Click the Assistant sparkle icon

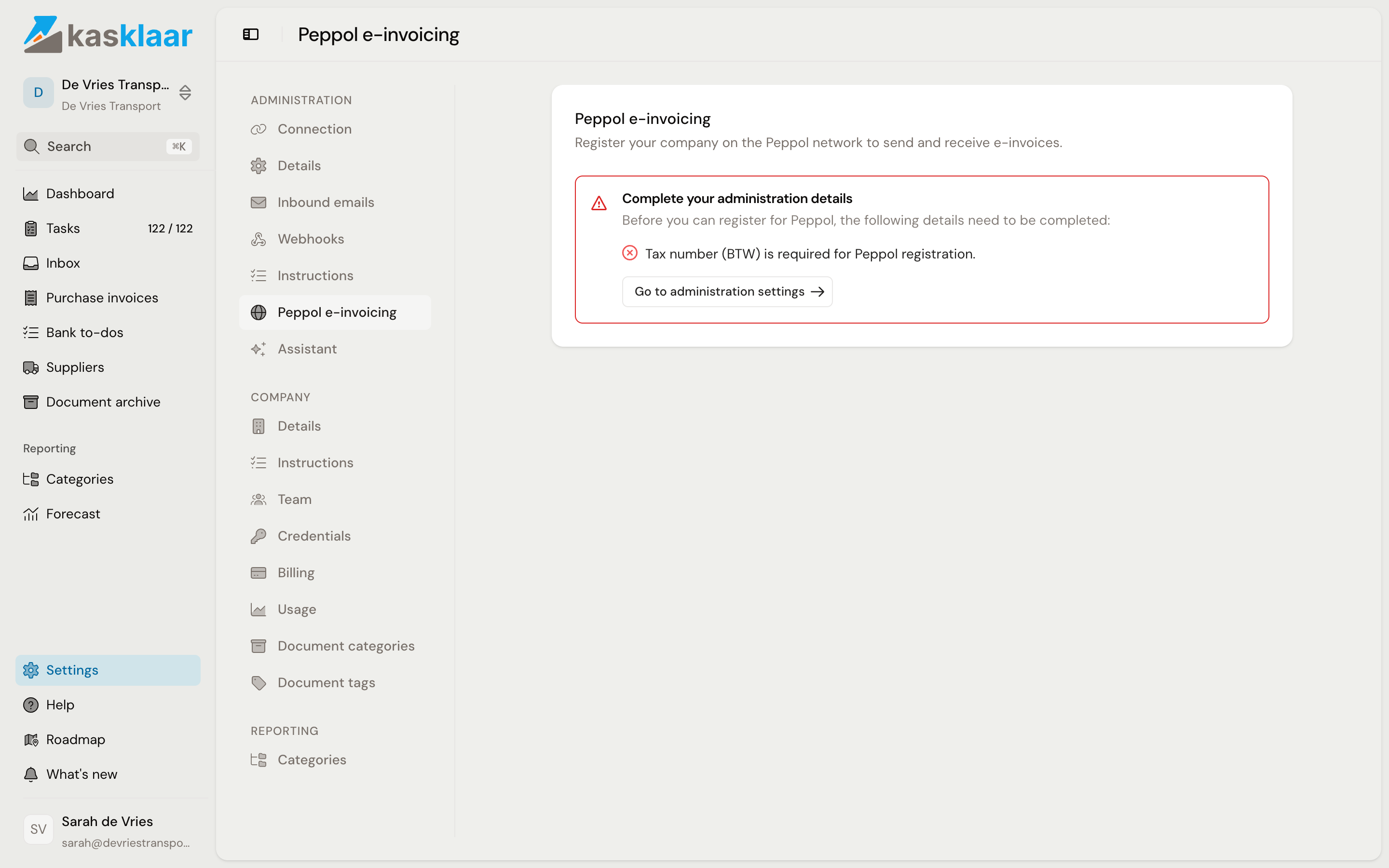(x=259, y=349)
